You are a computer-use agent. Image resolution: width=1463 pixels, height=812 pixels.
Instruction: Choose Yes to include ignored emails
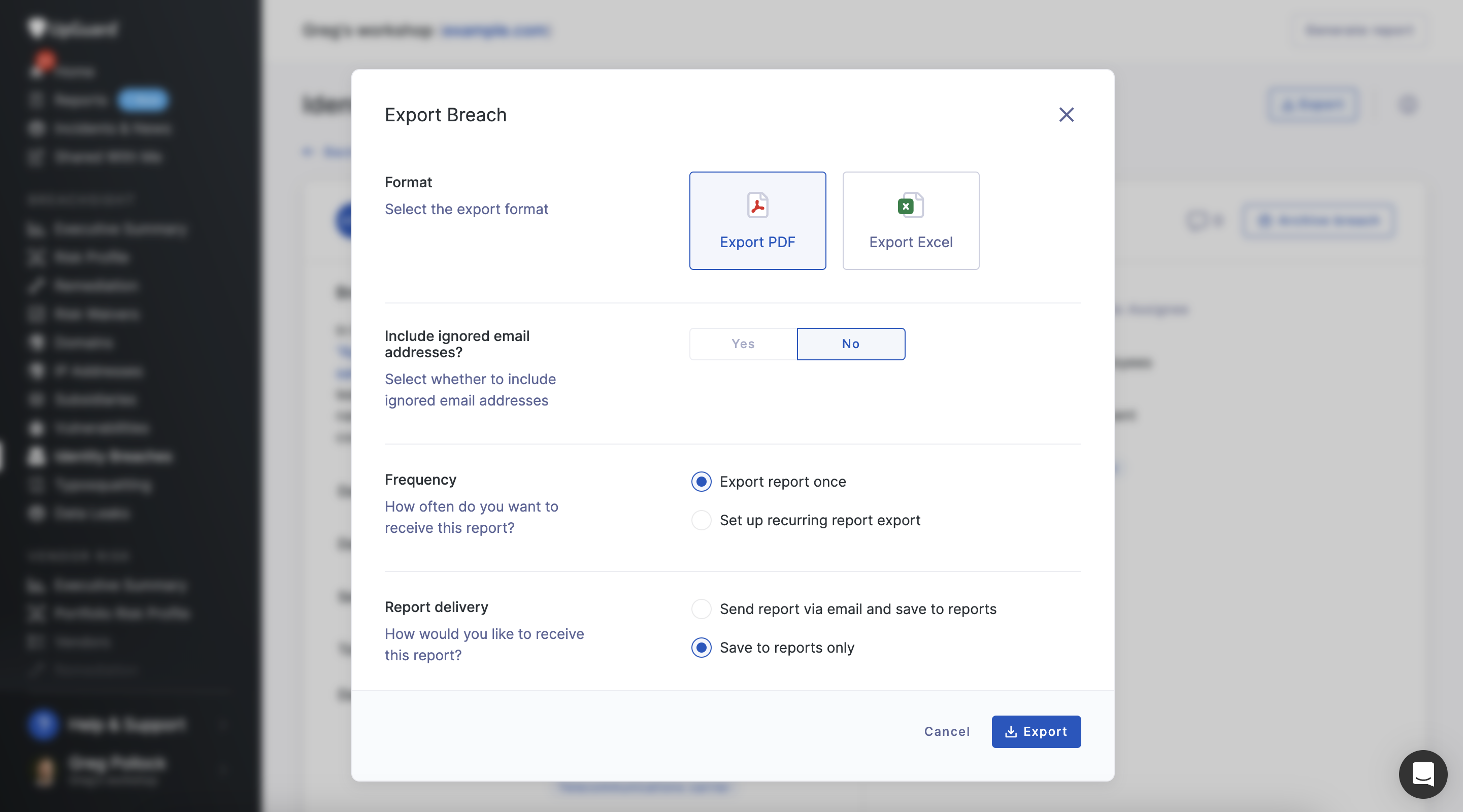click(x=743, y=344)
